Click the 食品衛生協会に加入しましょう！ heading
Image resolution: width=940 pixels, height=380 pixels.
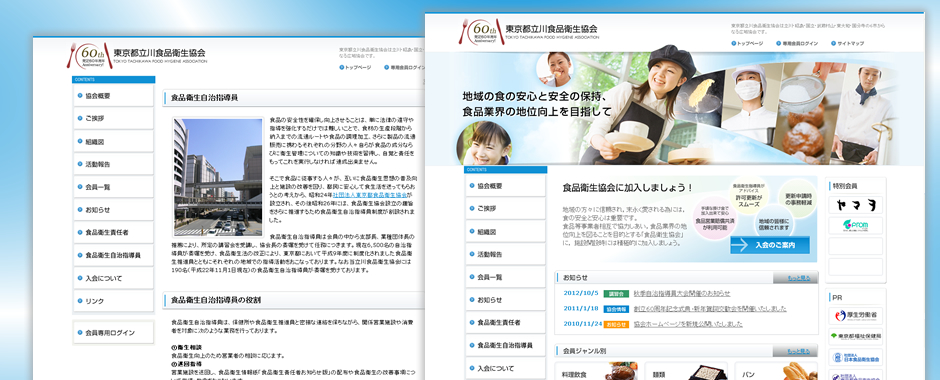628,188
